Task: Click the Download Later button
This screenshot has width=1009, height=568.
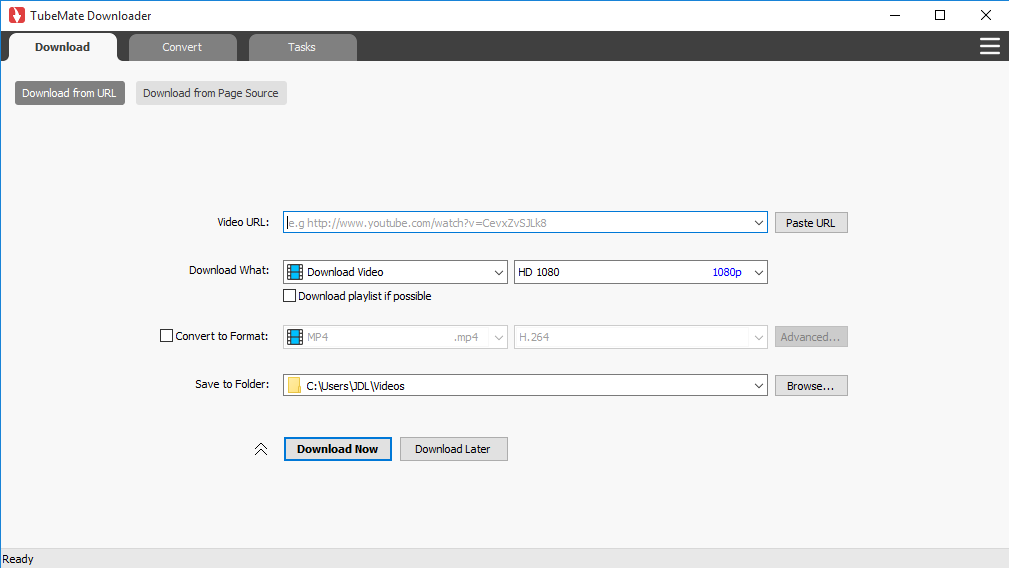Action: point(454,449)
